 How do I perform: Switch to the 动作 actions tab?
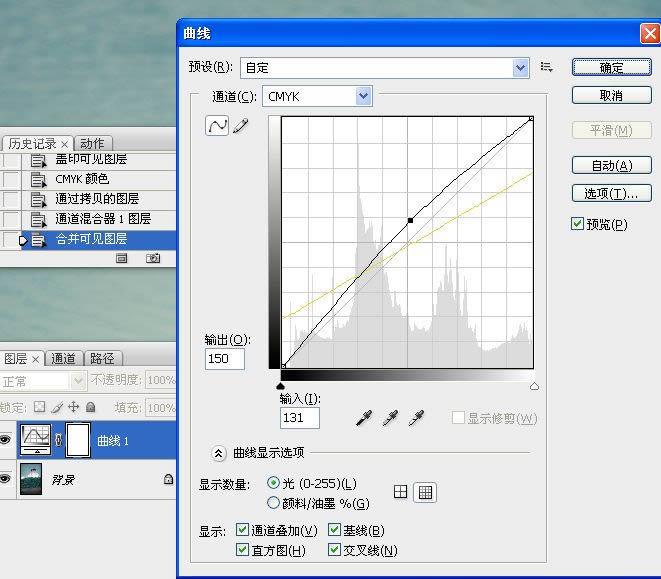pyautogui.click(x=92, y=144)
